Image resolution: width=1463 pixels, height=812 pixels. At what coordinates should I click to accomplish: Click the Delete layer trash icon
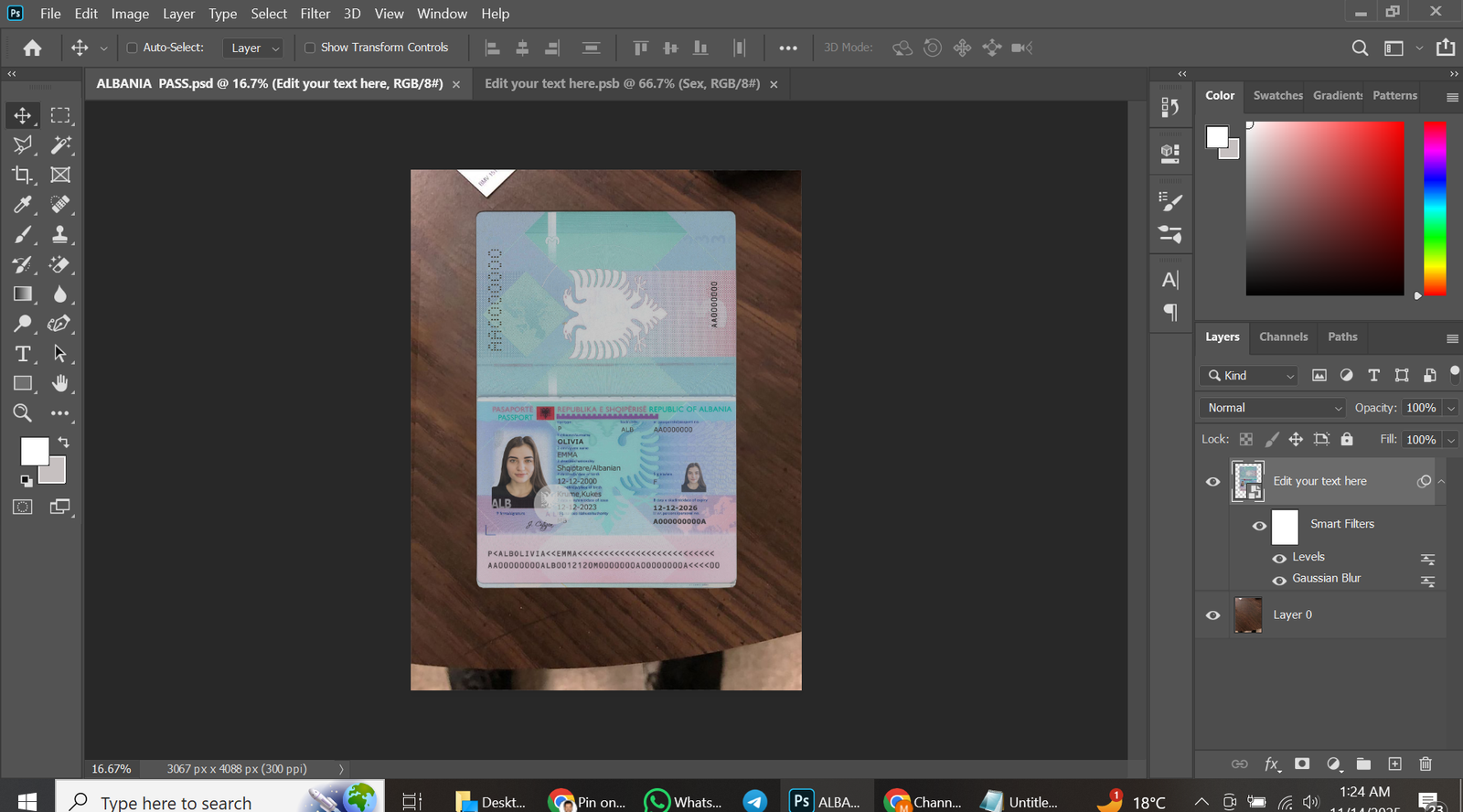(x=1426, y=764)
